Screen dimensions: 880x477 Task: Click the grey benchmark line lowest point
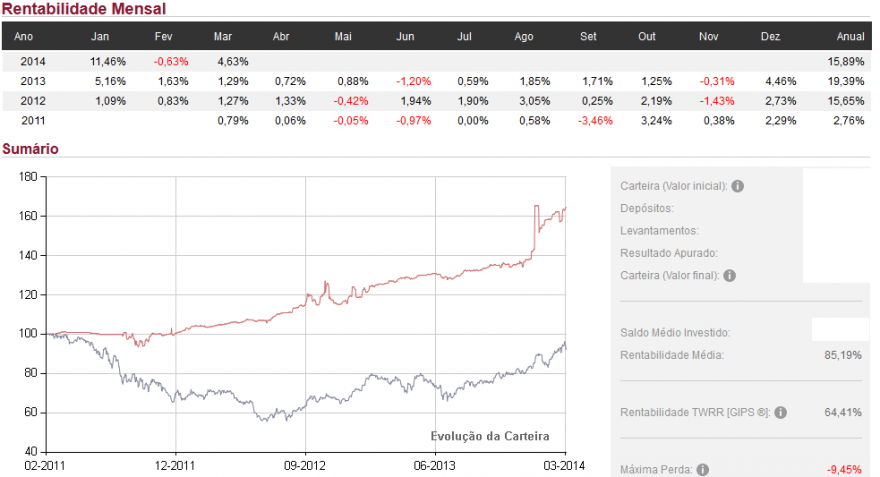point(265,420)
